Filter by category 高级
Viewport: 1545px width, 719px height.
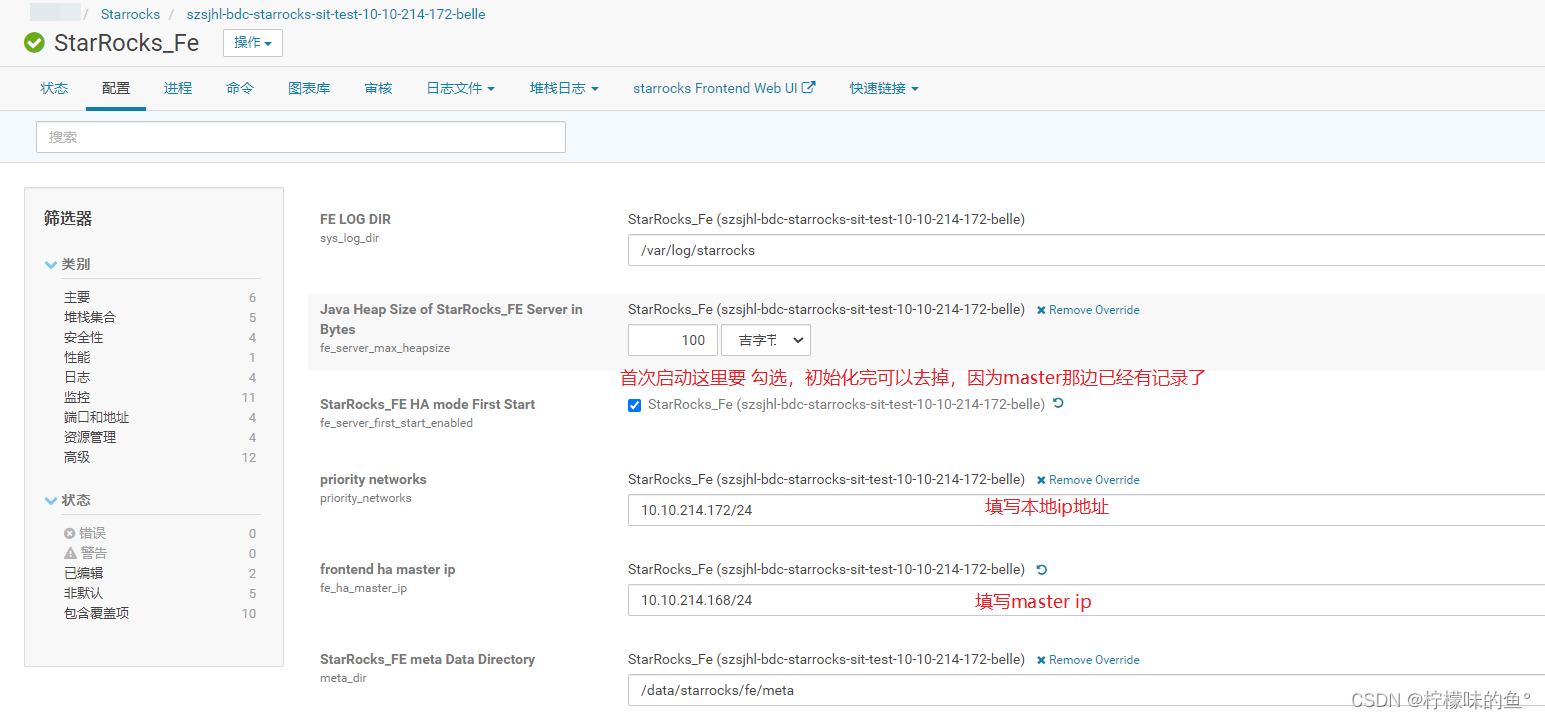tap(77, 457)
